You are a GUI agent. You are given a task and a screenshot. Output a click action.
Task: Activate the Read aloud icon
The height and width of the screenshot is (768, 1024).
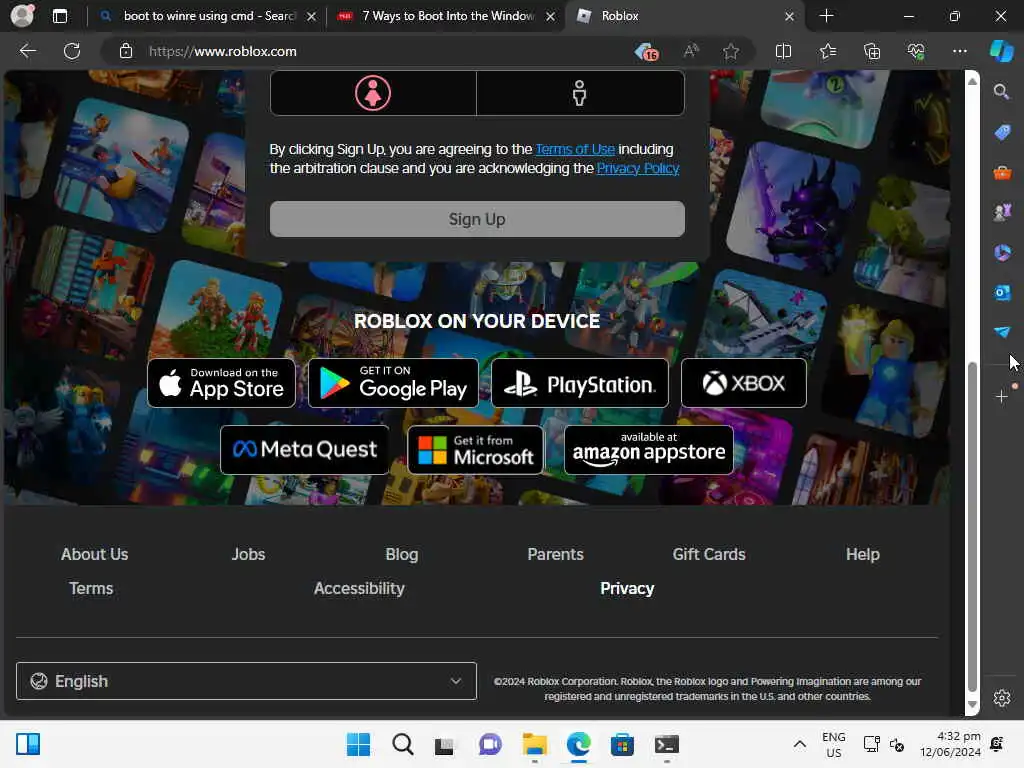pos(691,51)
